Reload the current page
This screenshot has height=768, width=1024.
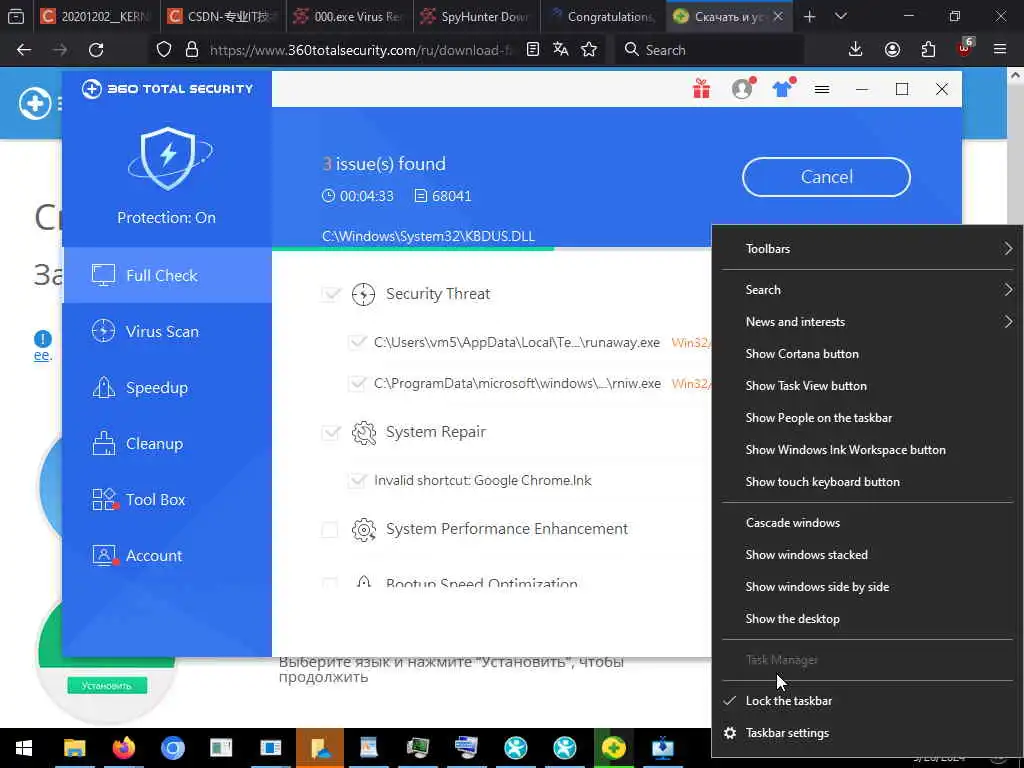(x=96, y=50)
